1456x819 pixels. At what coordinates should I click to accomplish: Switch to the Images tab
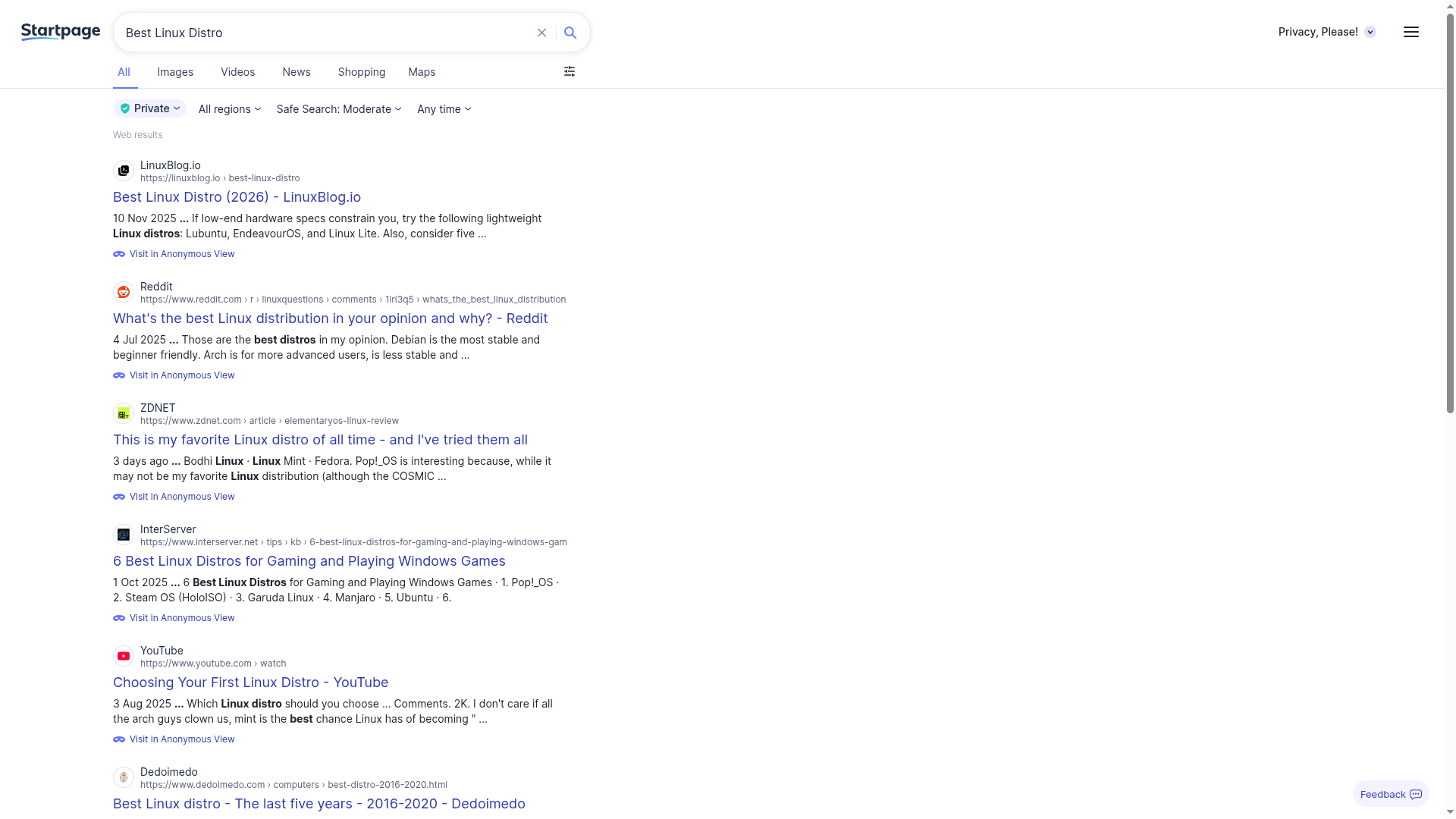174,71
